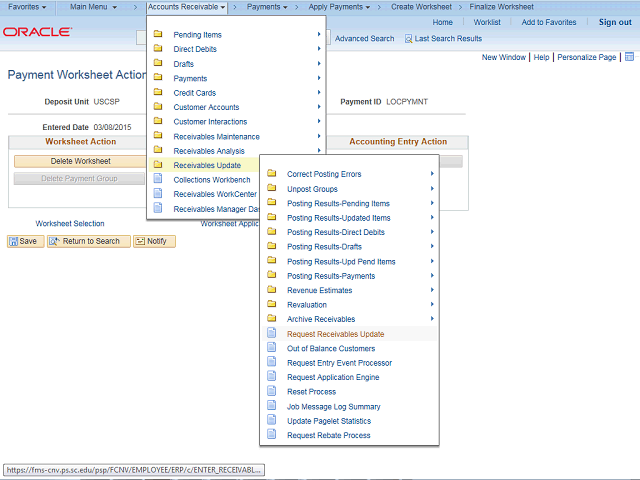
Task: Click the Delete Worksheet button
Action: (x=80, y=161)
